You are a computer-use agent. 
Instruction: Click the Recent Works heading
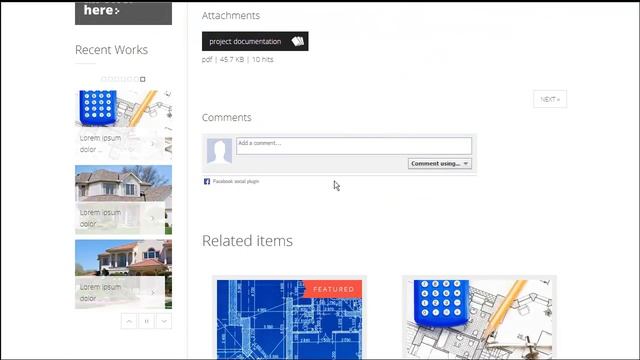point(111,50)
